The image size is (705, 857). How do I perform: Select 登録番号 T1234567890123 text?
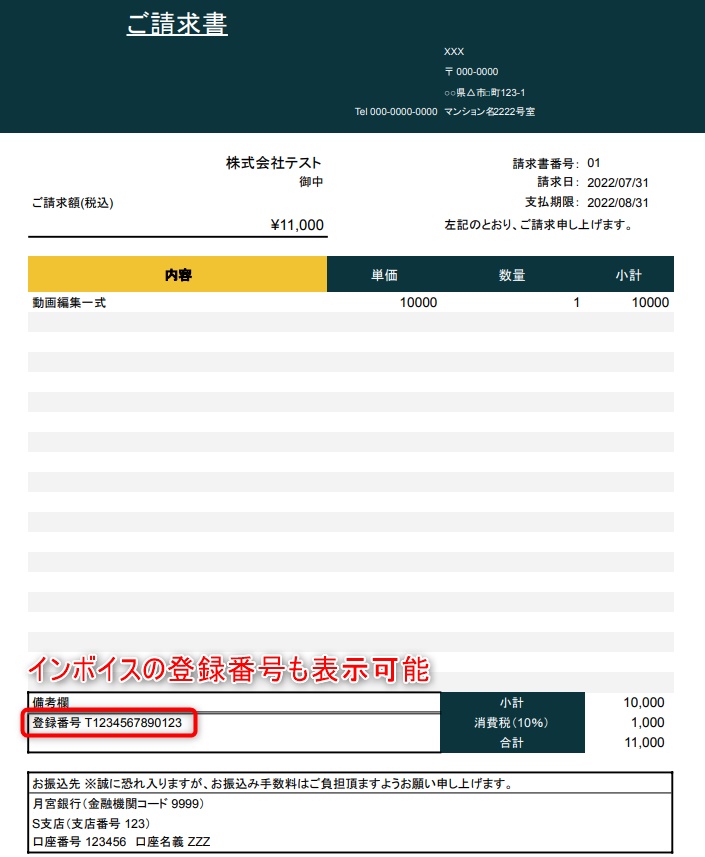pos(107,723)
